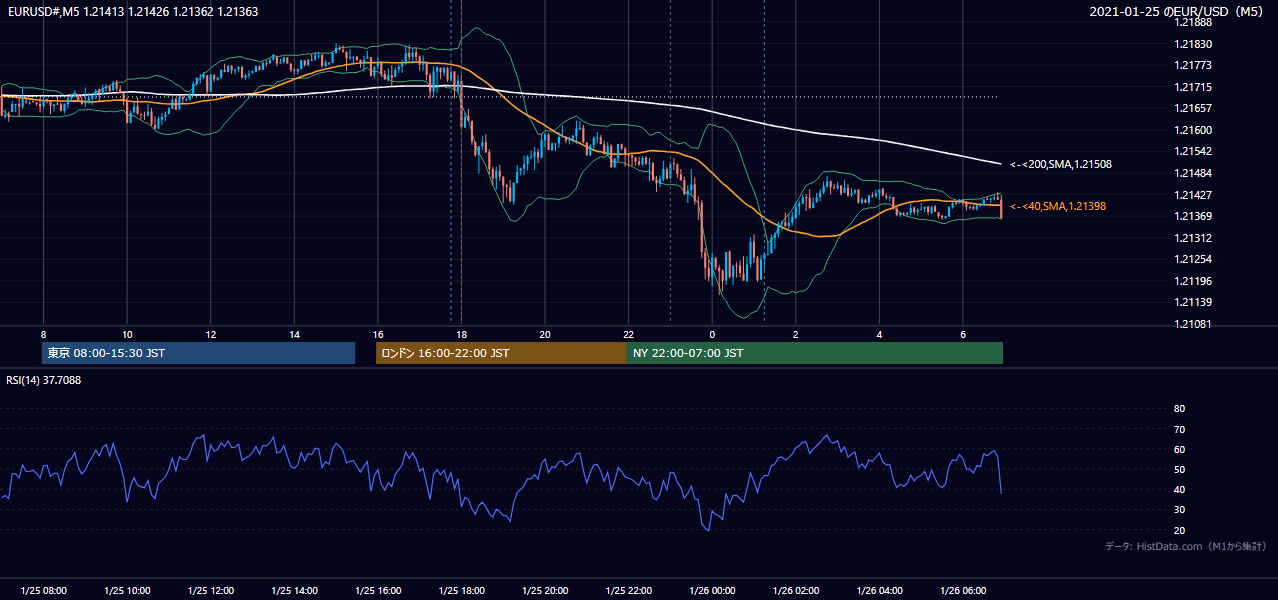The image size is (1278, 600).
Task: Click the 1/25 16:00 date label
Action: (378, 590)
